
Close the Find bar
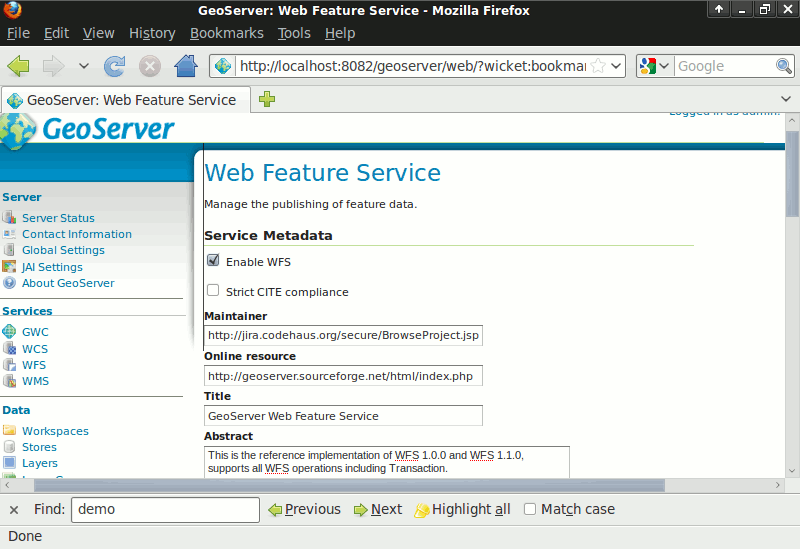[x=14, y=509]
